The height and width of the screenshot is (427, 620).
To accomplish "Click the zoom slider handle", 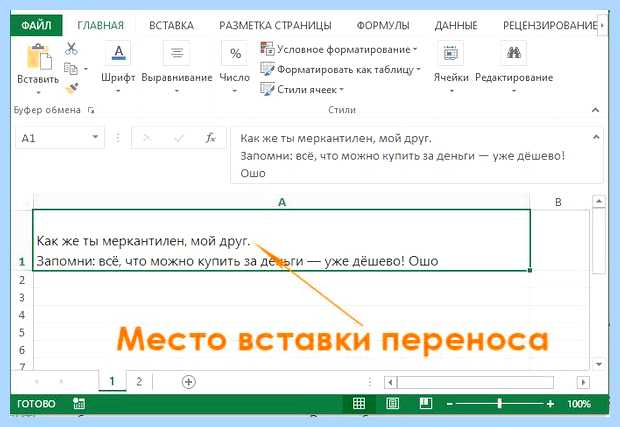I will tap(499, 403).
